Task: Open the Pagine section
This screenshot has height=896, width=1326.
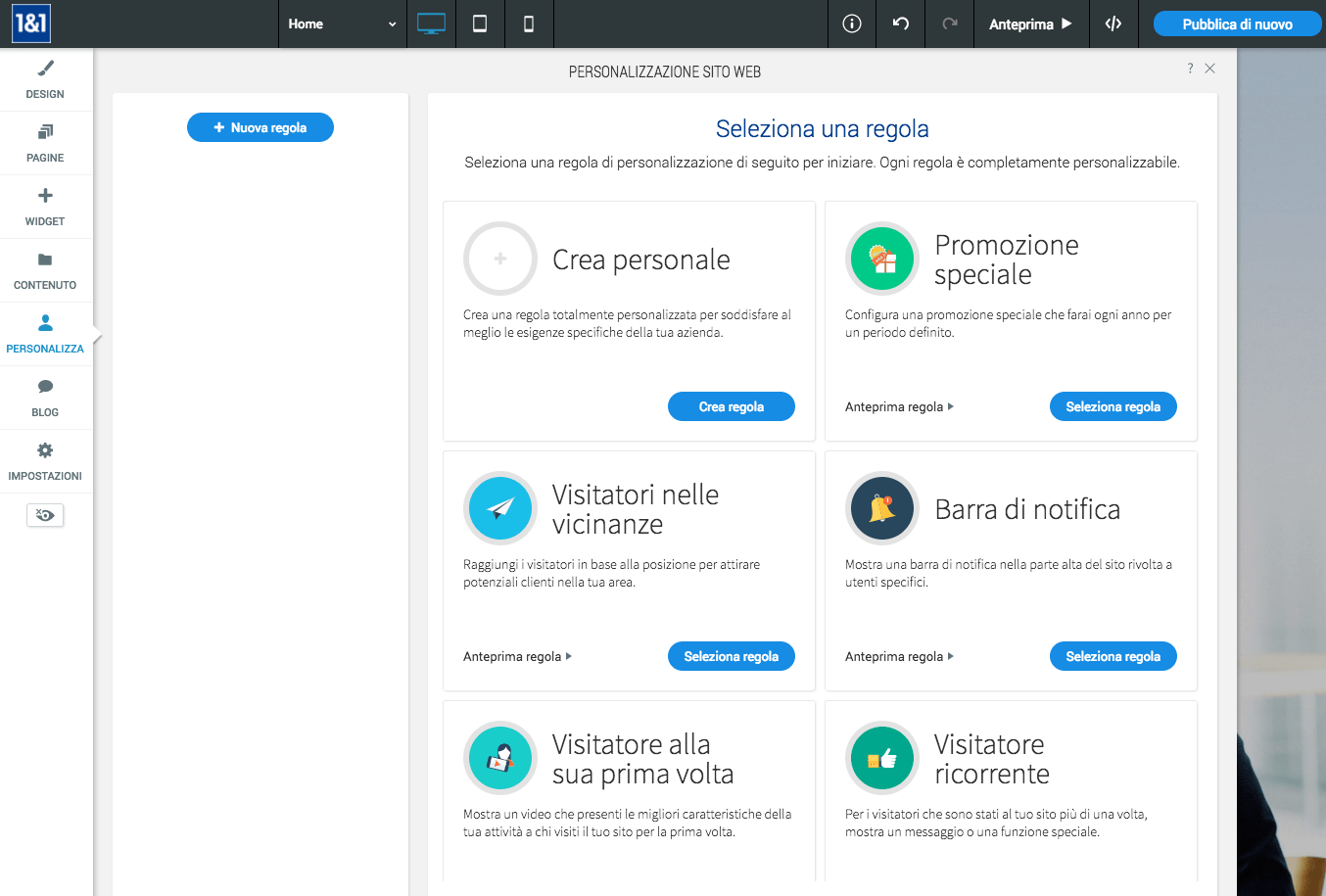Action: tap(45, 143)
